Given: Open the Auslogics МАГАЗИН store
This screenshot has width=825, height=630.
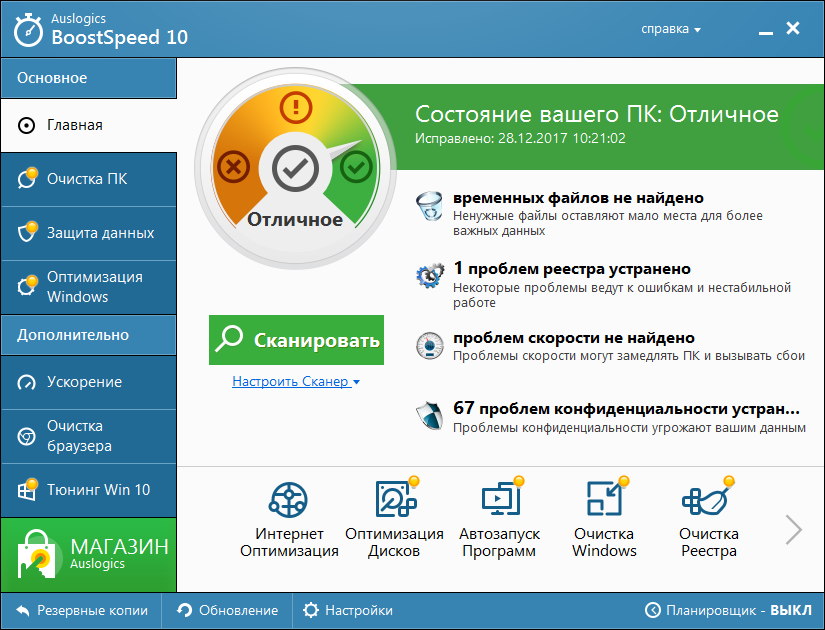Looking at the screenshot, I should (x=88, y=555).
